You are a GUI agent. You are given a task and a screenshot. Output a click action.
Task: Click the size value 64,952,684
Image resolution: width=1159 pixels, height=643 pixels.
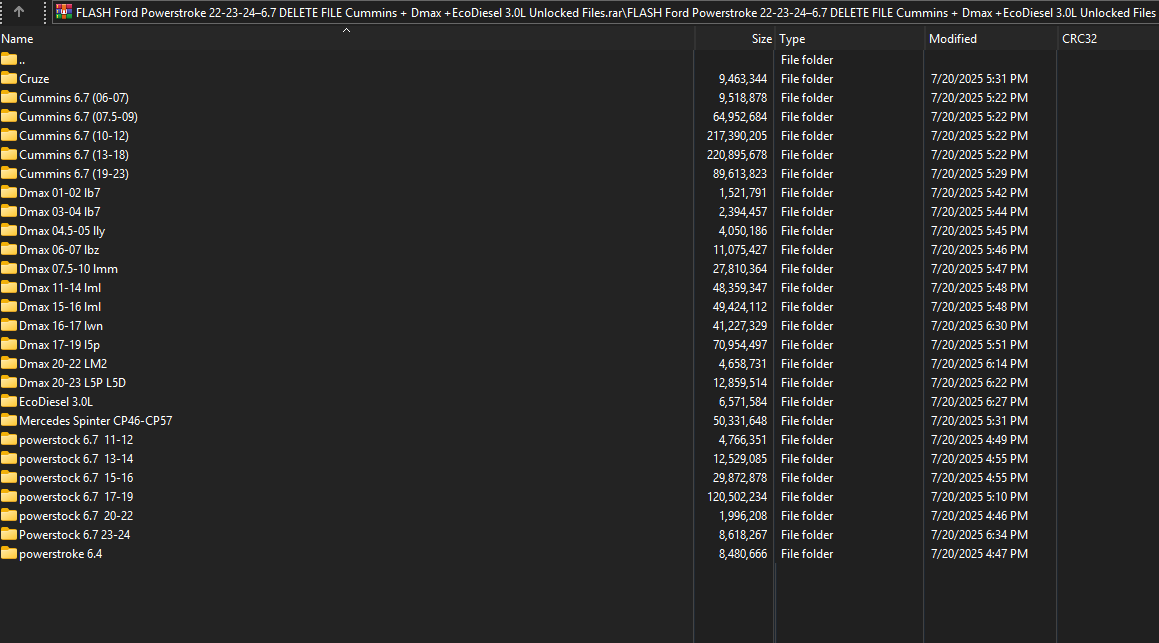pos(740,117)
